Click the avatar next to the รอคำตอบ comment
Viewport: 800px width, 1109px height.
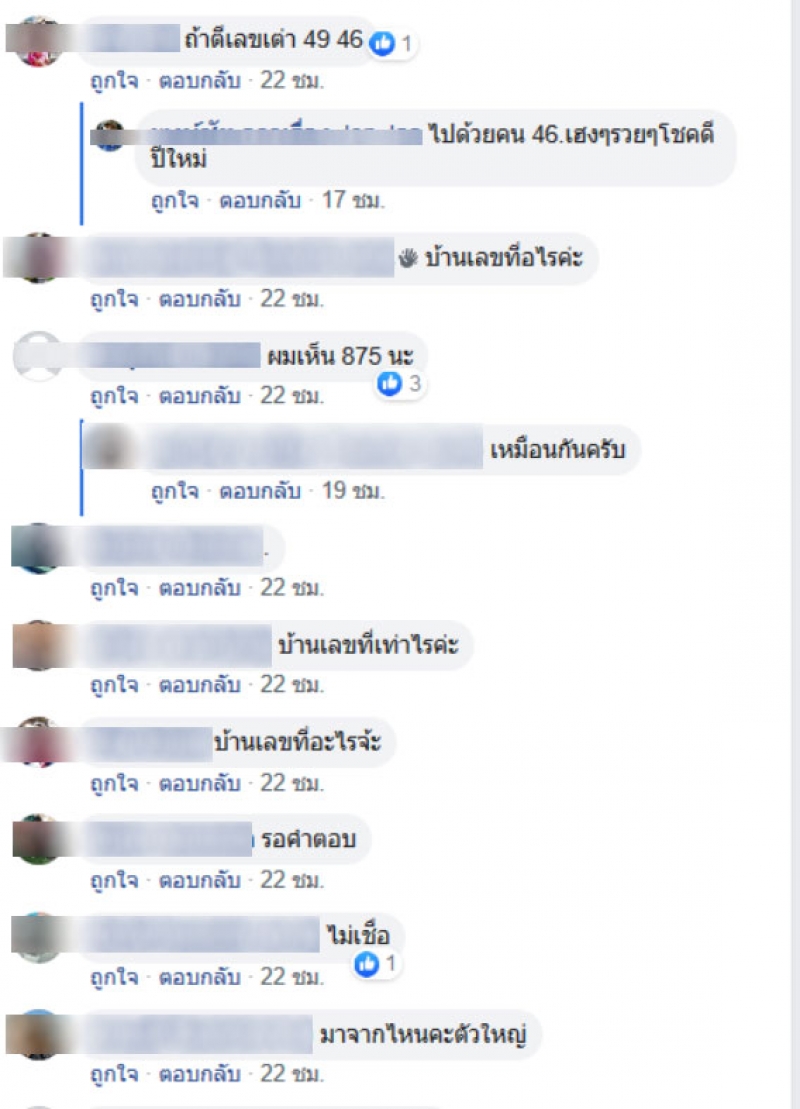click(x=39, y=839)
